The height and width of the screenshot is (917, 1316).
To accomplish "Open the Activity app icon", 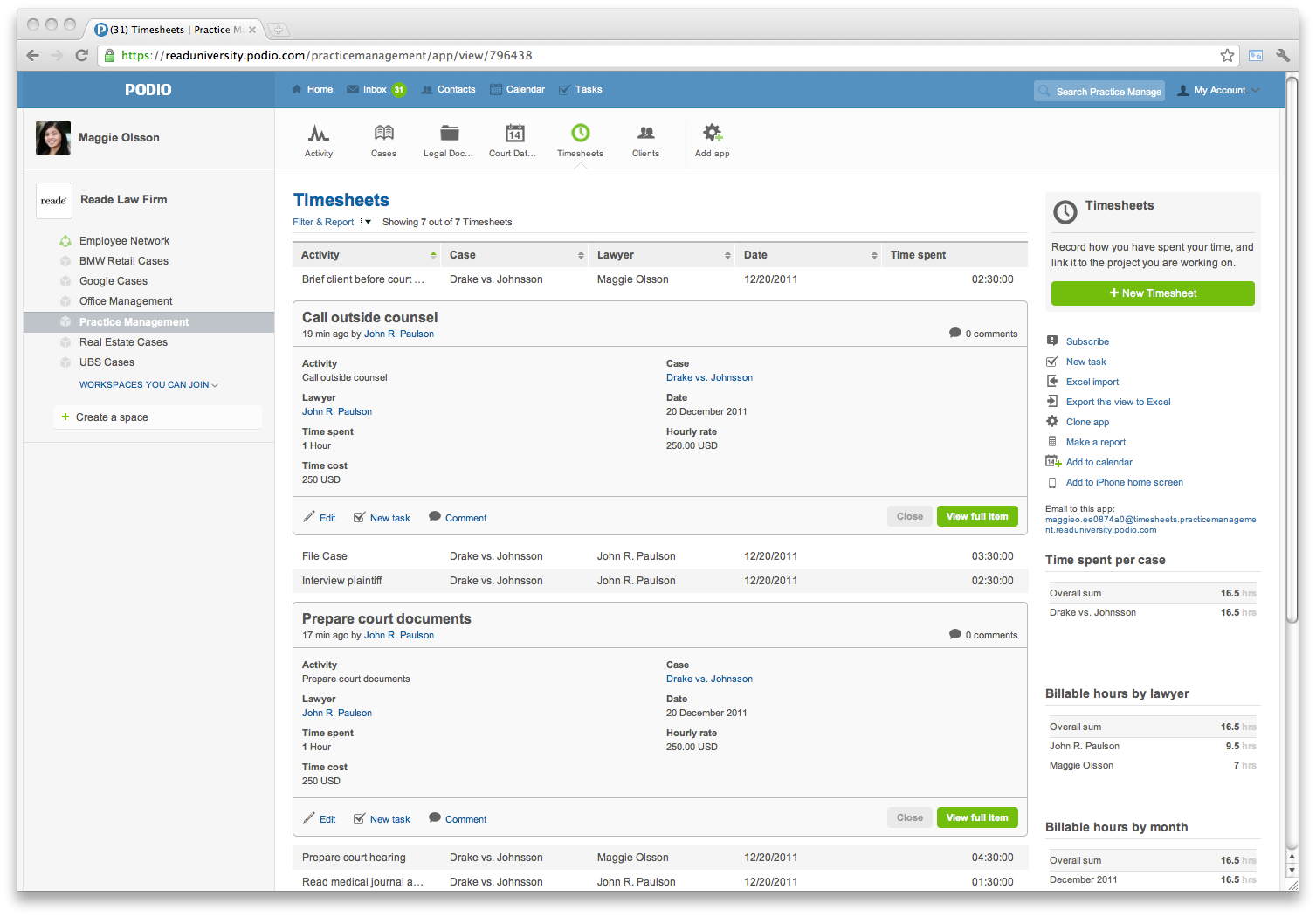I will (318, 134).
